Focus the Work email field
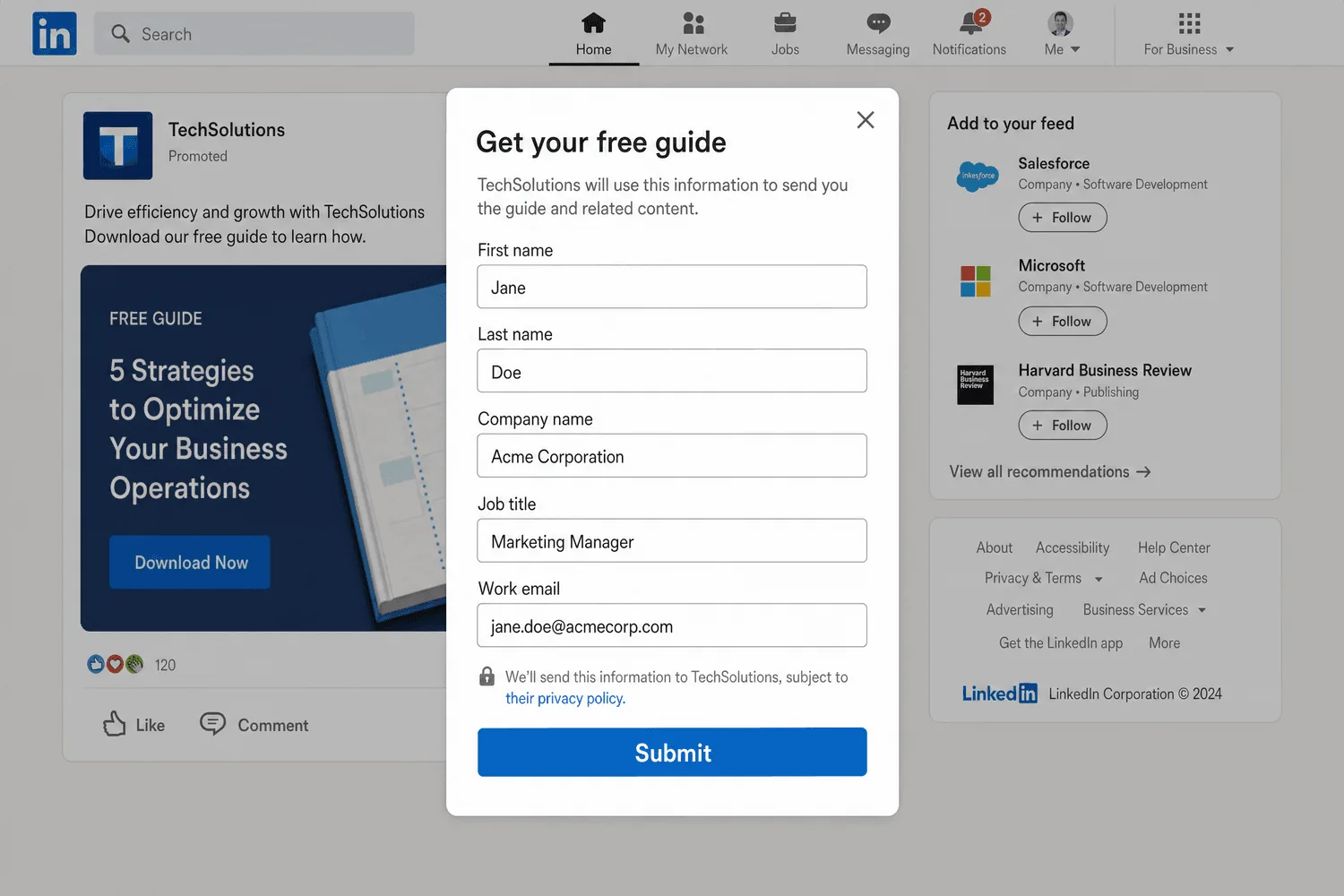Image resolution: width=1344 pixels, height=896 pixels. coord(672,625)
